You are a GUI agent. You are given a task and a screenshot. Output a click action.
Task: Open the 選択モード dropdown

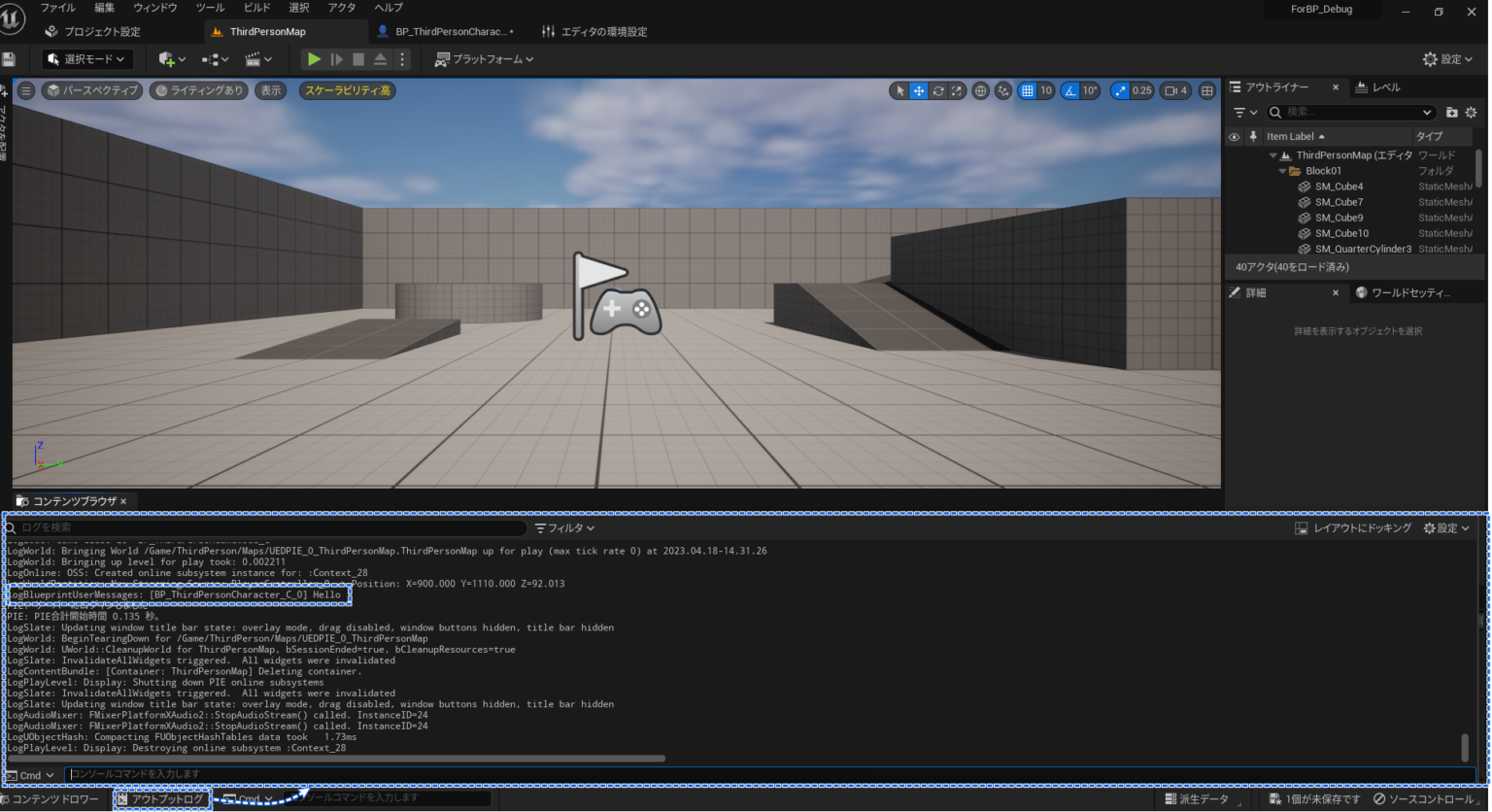[87, 59]
